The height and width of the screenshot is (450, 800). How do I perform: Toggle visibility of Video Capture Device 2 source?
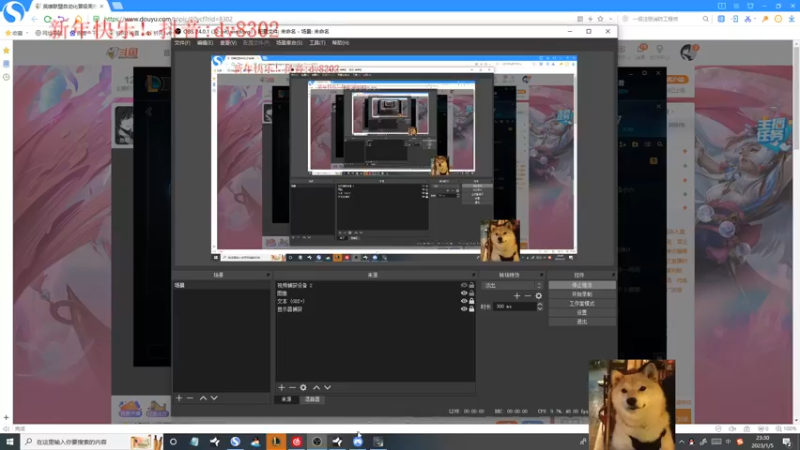pyautogui.click(x=464, y=285)
